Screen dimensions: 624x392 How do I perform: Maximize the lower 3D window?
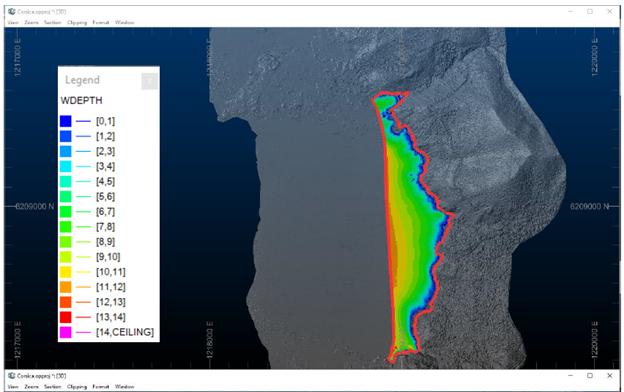tap(590, 376)
